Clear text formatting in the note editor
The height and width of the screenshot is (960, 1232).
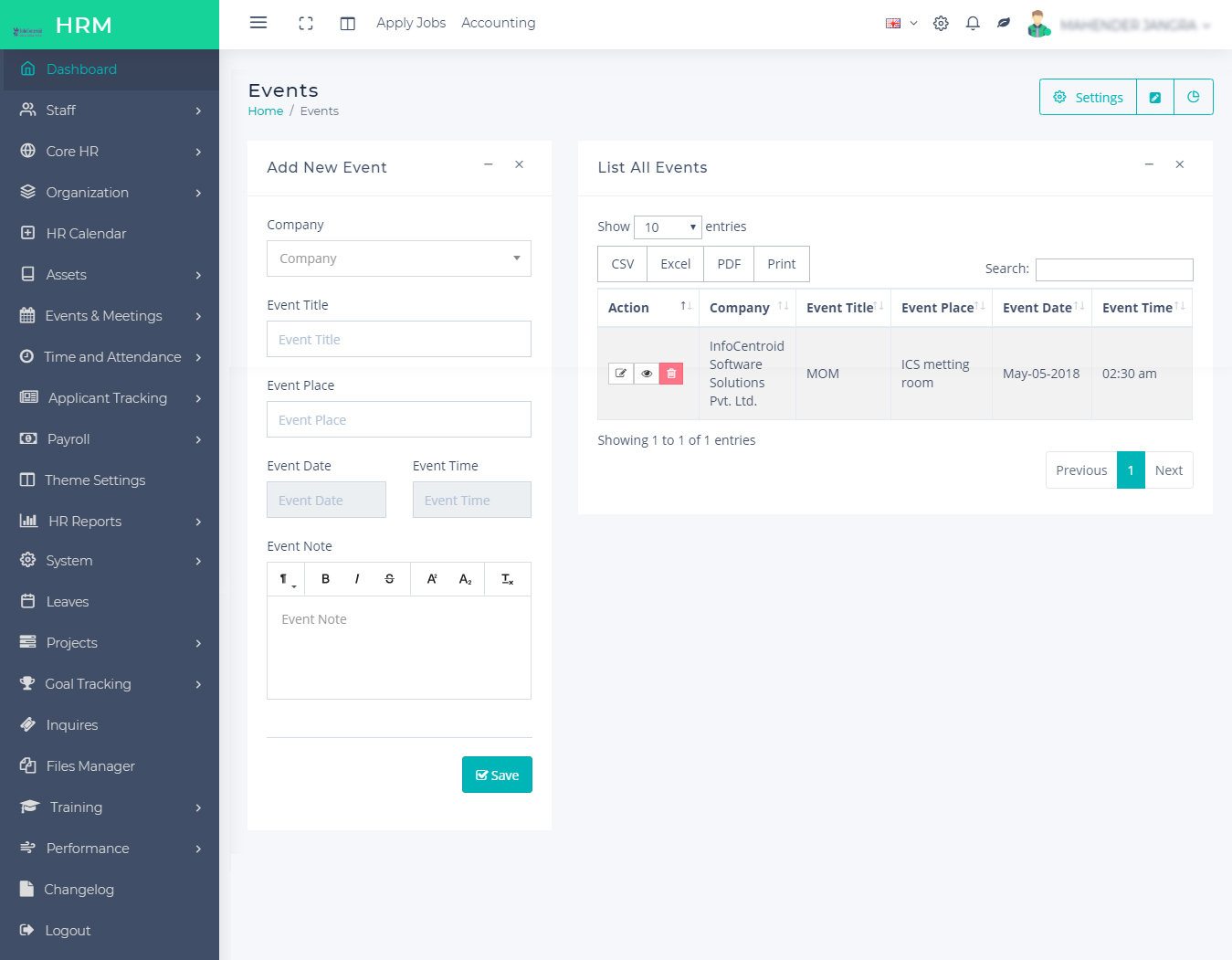[507, 579]
